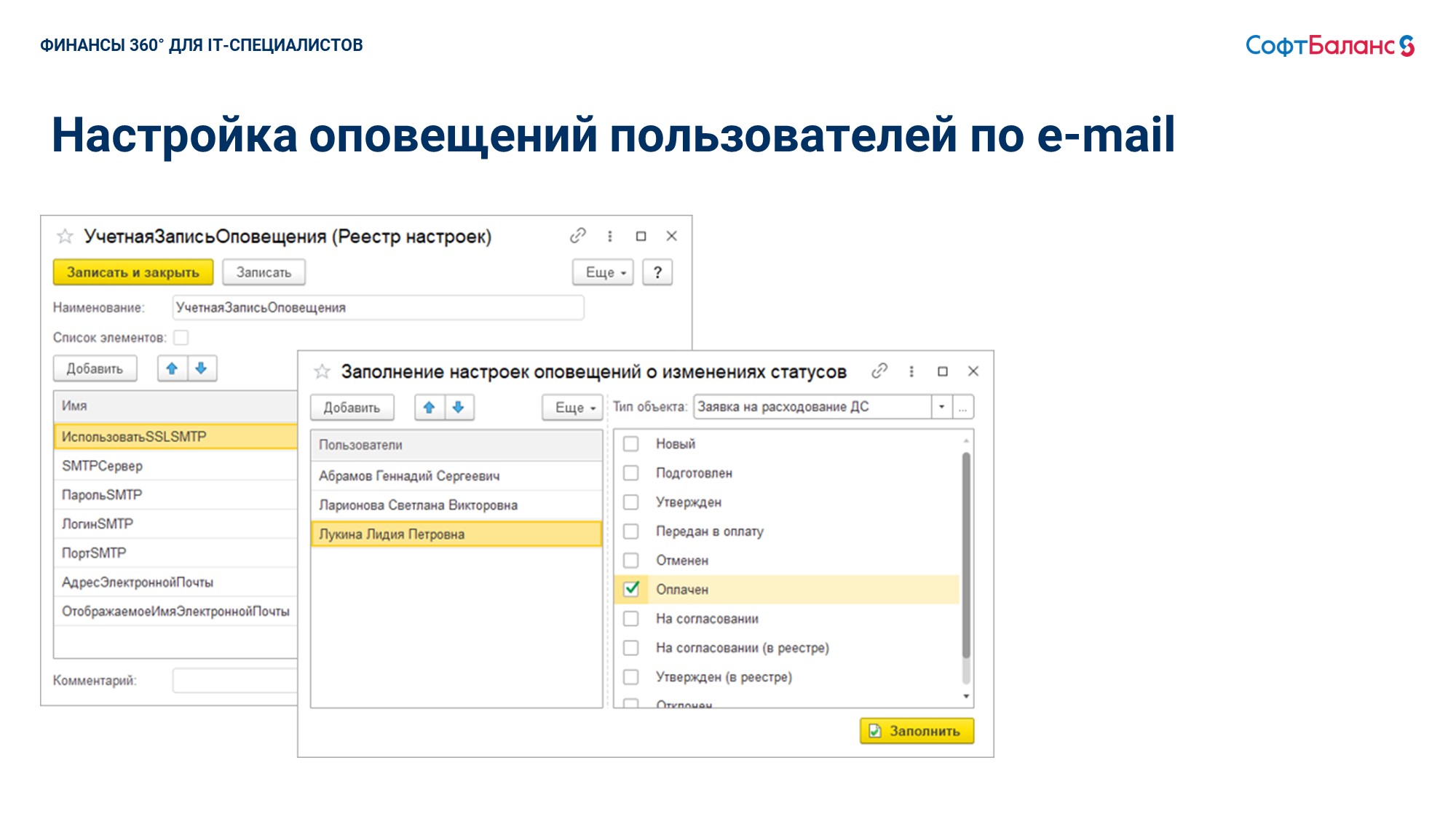Click the Тип объекта input field
The height and width of the screenshot is (819, 1456).
point(812,407)
